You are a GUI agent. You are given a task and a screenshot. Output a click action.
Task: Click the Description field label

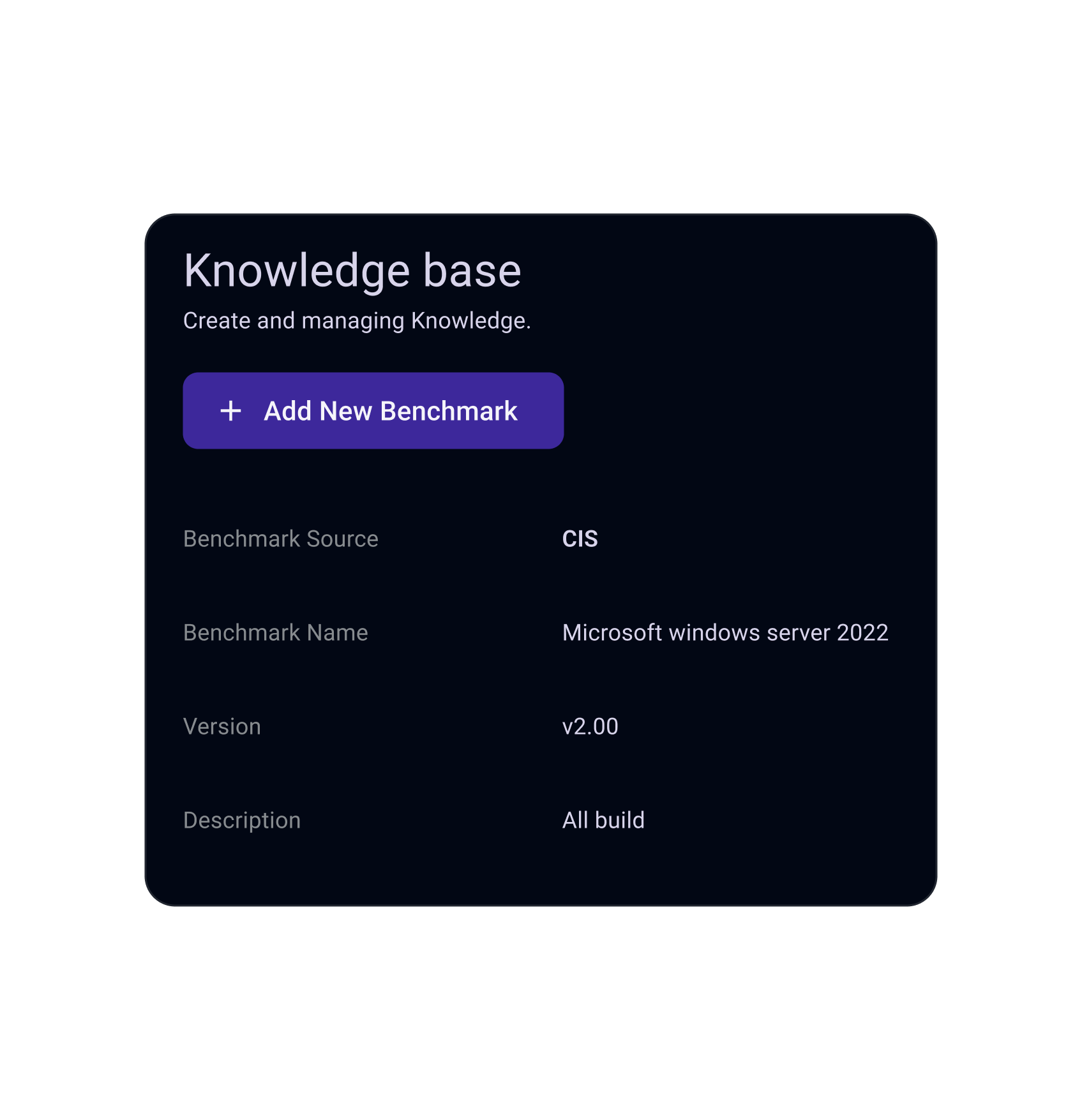241,821
